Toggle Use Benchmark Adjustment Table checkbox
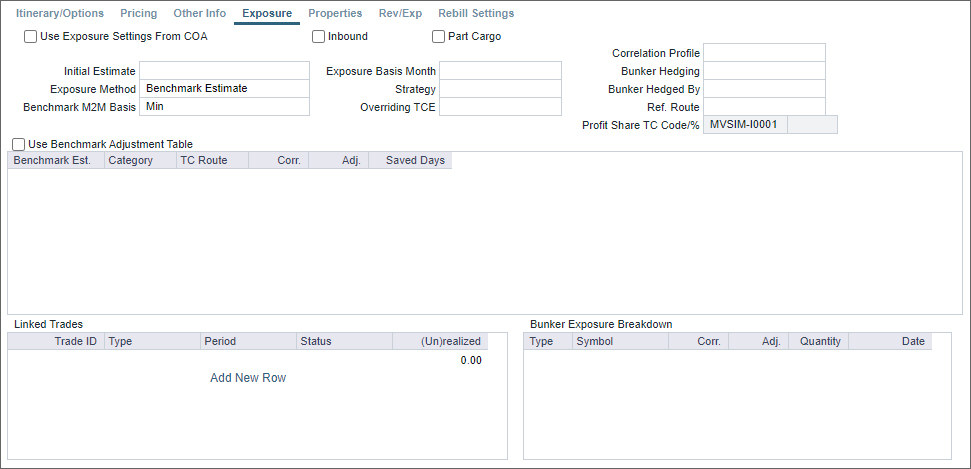 (x=19, y=144)
